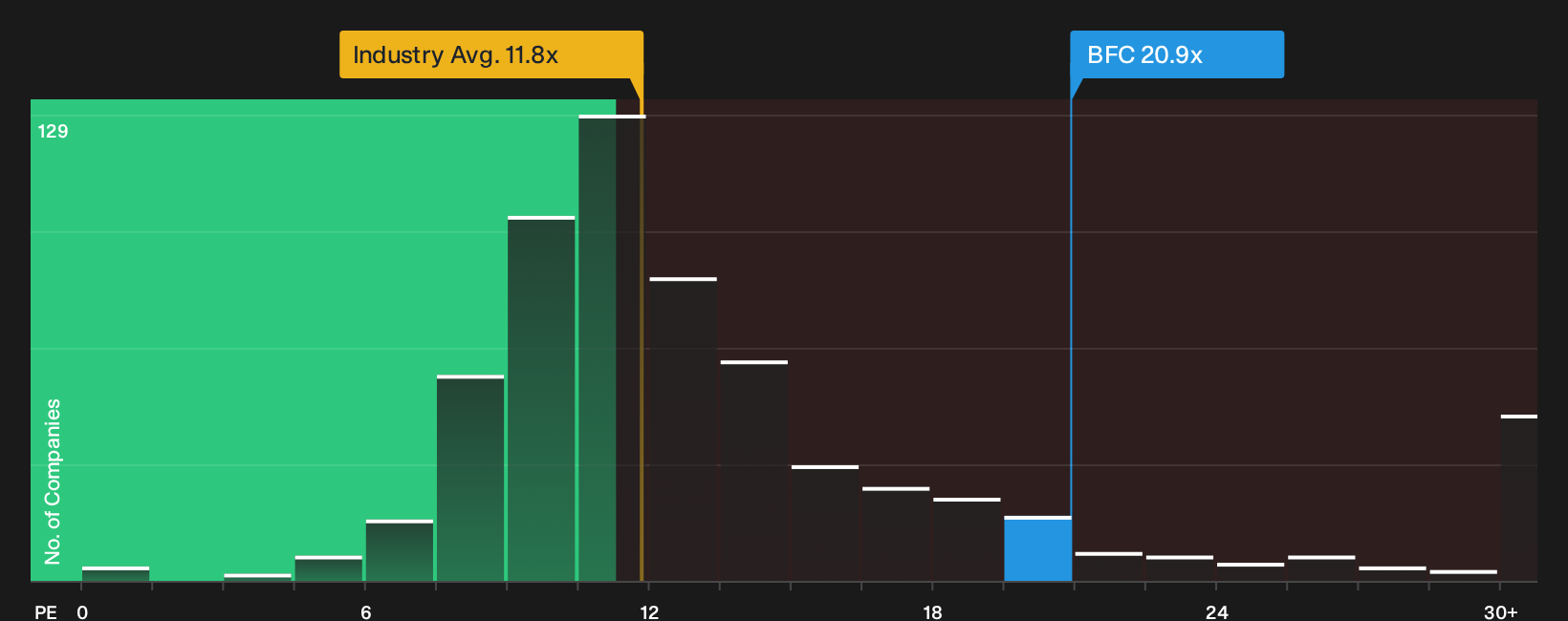Click the axis label 18
Image resolution: width=1568 pixels, height=621 pixels.
coord(932,612)
